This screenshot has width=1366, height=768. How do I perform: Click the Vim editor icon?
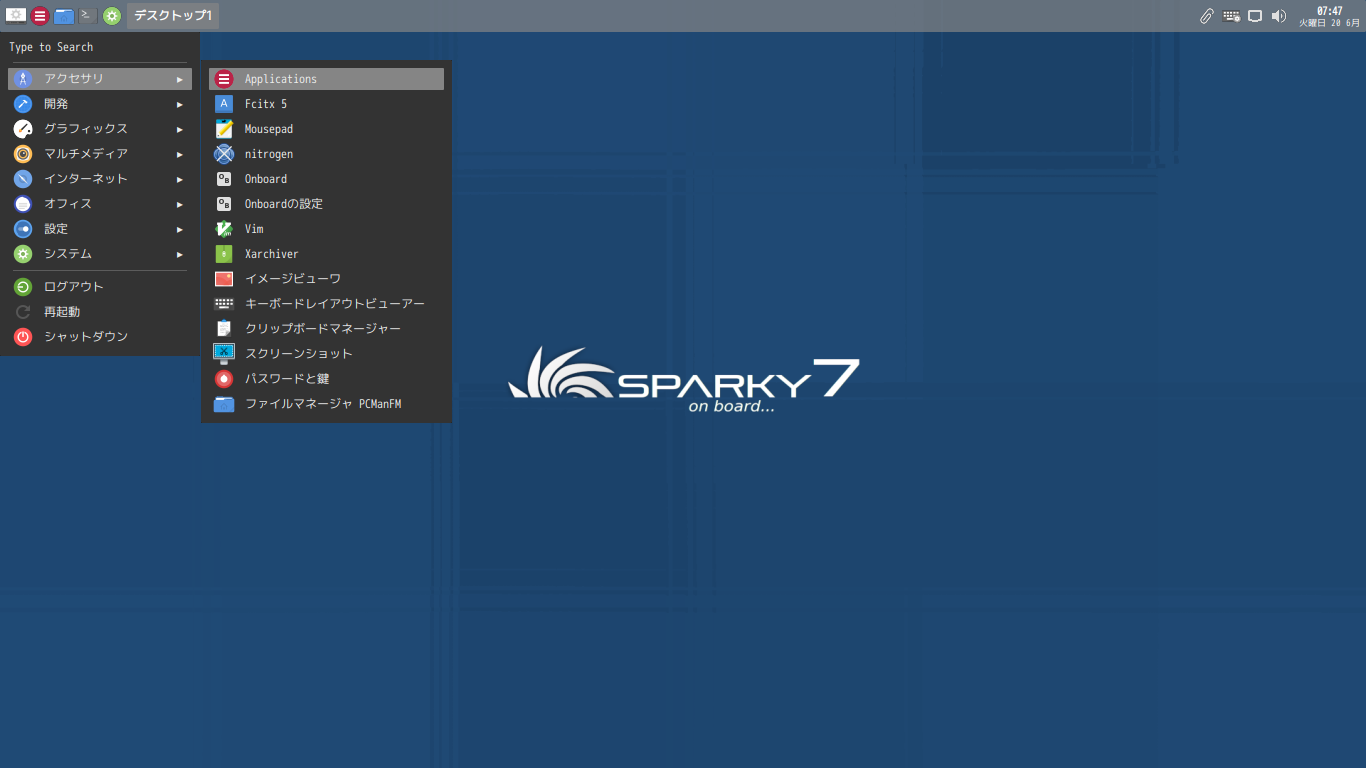pos(224,229)
